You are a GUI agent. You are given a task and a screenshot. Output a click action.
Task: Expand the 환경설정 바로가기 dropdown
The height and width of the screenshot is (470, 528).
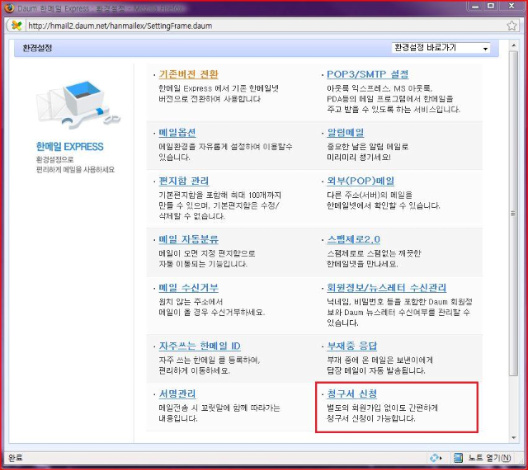(441, 48)
